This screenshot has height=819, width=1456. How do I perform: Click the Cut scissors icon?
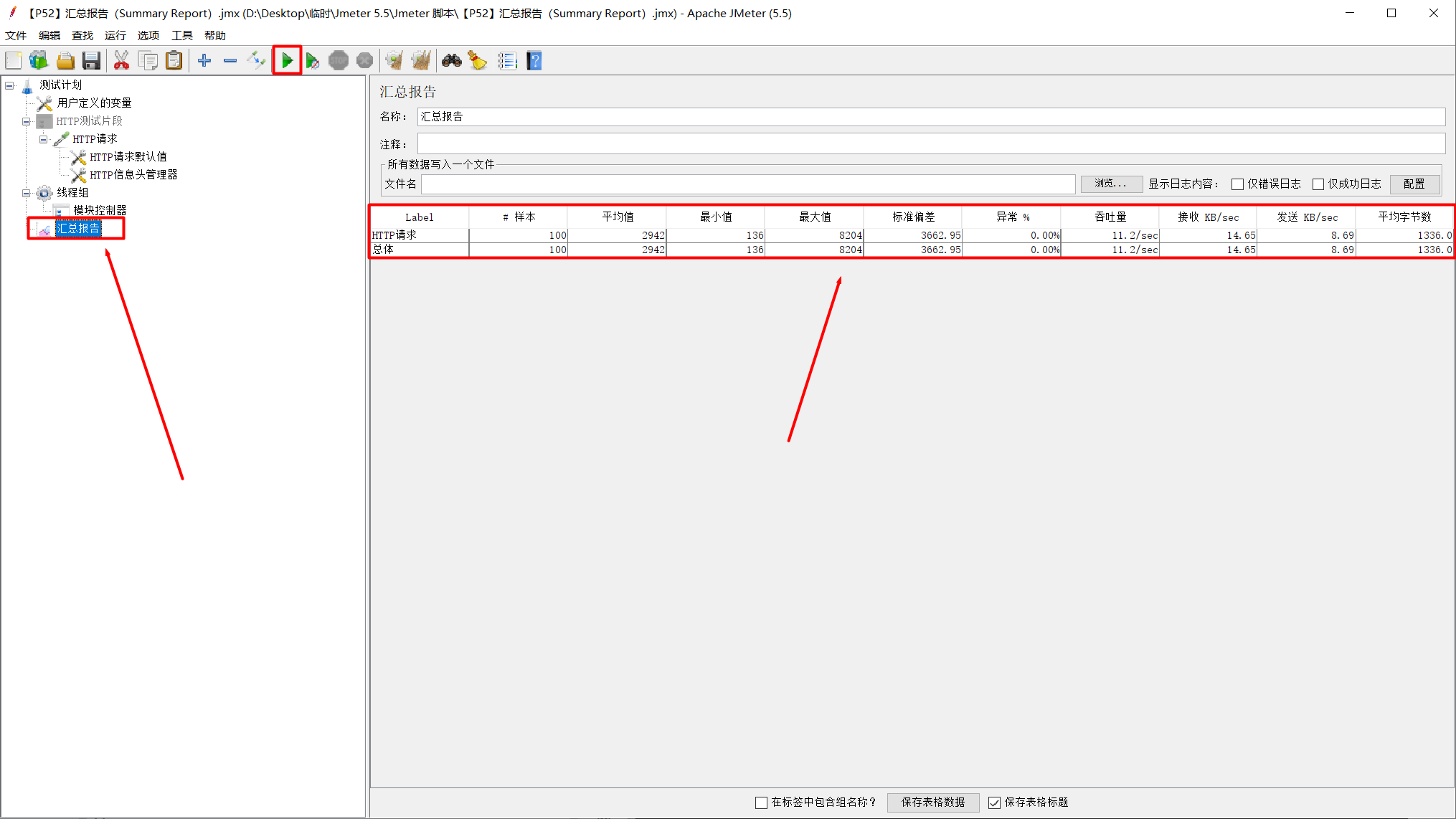(121, 61)
